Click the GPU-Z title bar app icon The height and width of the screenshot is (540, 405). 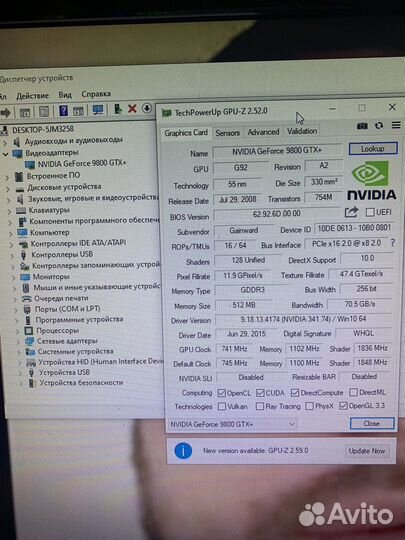tap(167, 113)
